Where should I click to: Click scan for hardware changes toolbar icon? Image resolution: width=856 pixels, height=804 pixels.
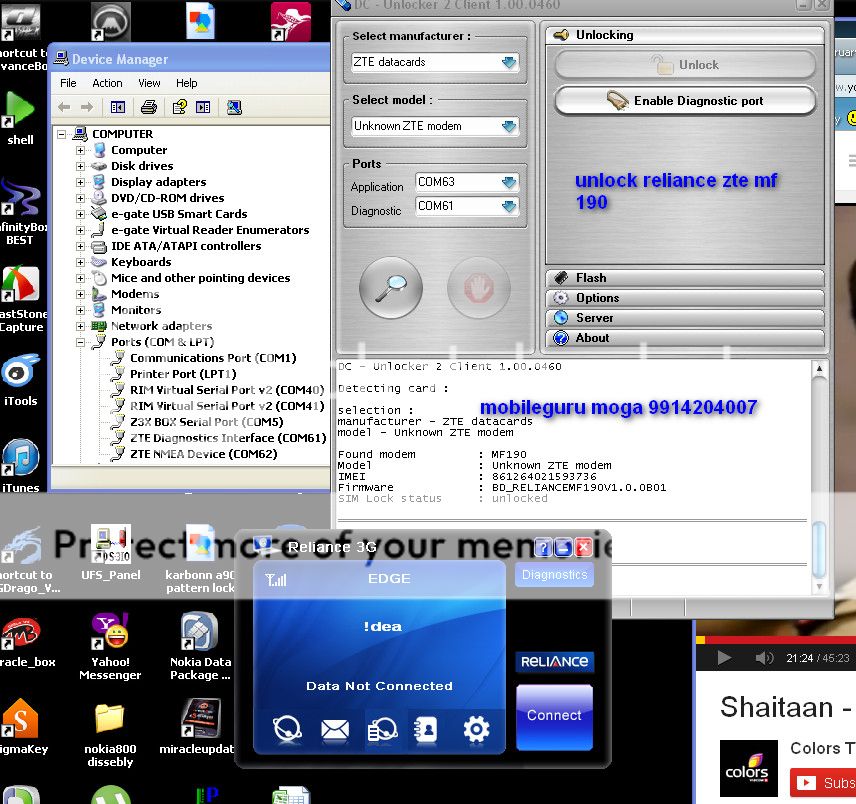[234, 107]
